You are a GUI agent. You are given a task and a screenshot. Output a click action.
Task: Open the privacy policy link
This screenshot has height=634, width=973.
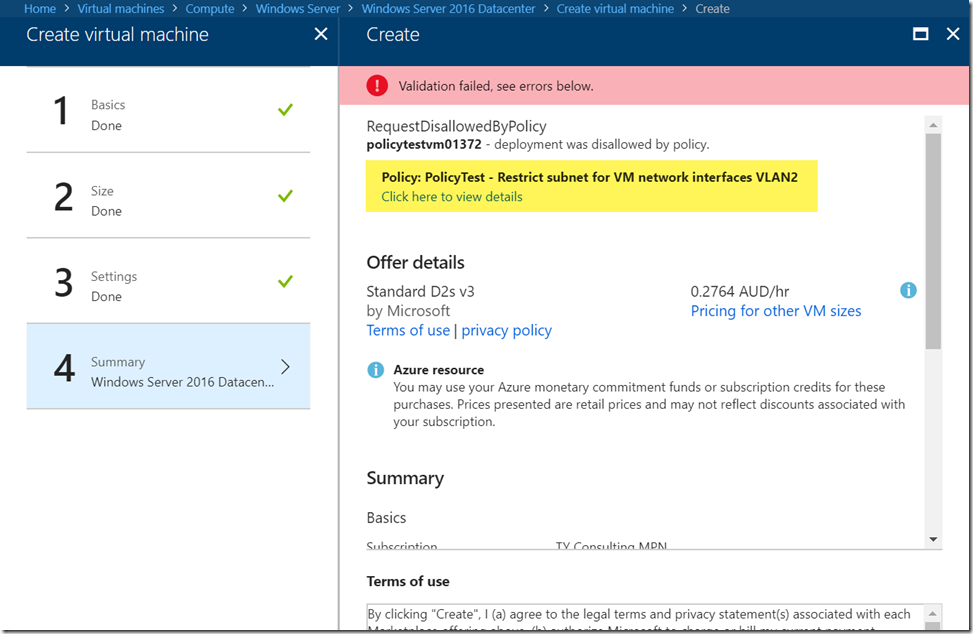pos(506,331)
